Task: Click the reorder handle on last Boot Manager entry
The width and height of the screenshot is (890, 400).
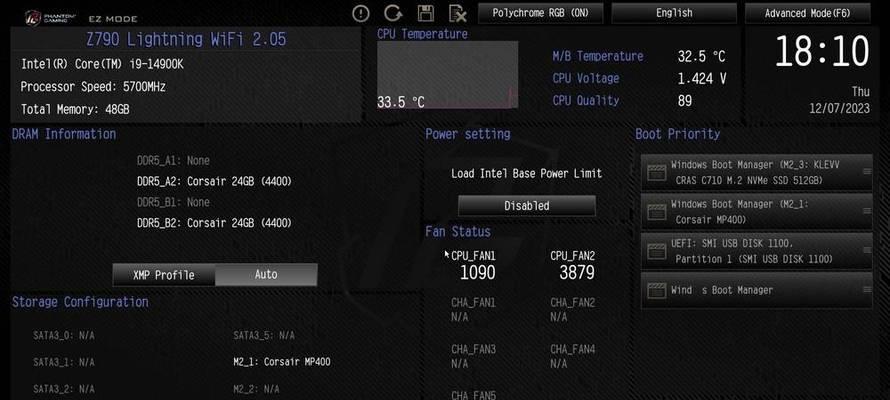Action: tap(867, 289)
